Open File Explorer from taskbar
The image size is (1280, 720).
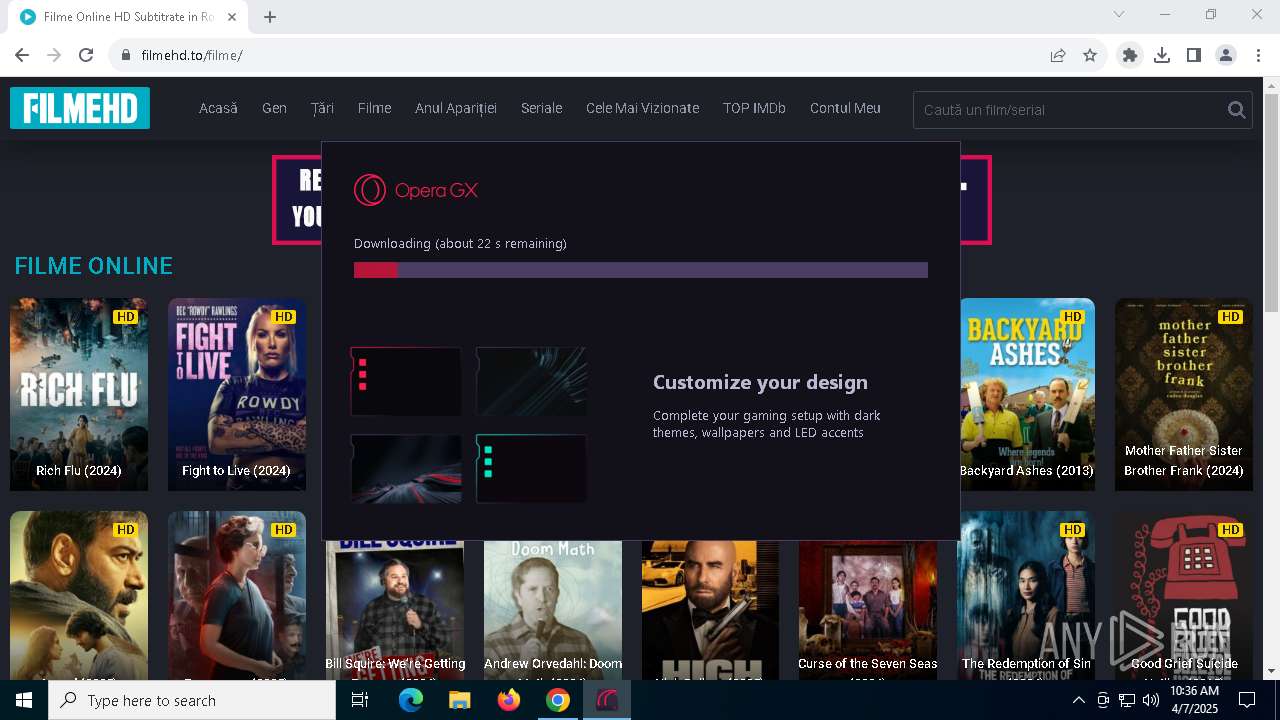(x=460, y=700)
